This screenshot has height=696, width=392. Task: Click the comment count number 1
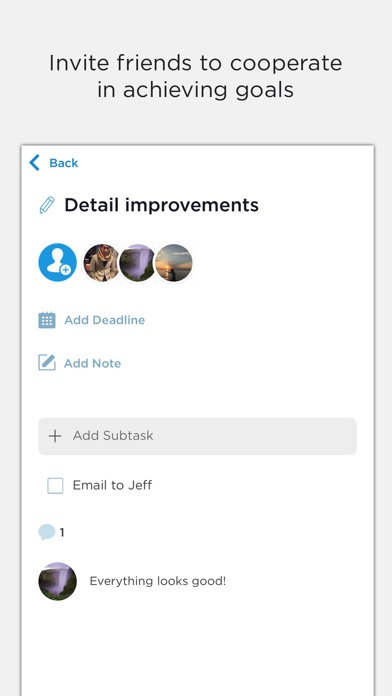point(62,532)
